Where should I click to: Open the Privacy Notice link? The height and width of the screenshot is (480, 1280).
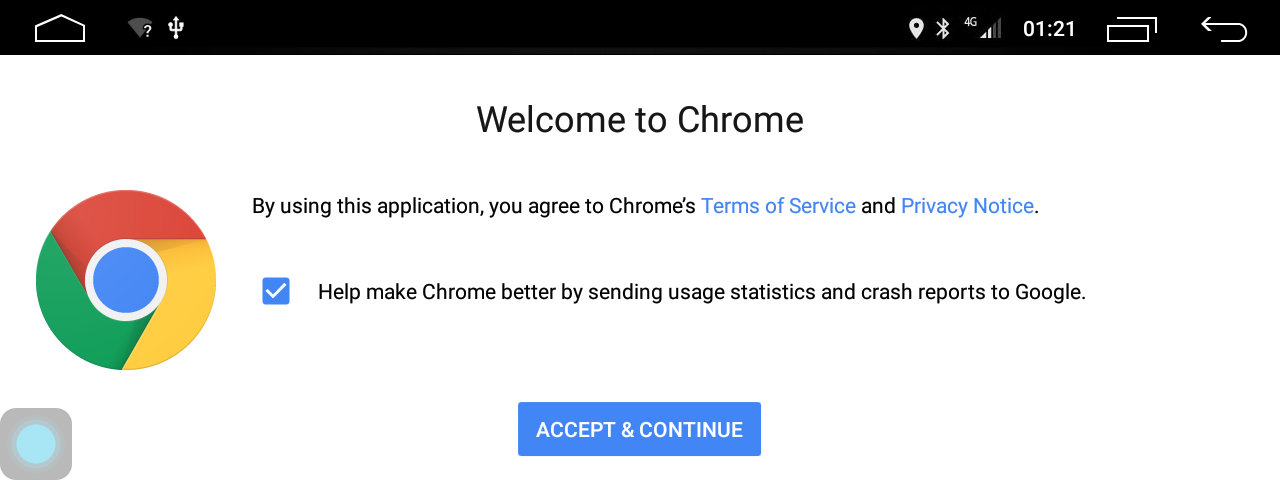967,206
